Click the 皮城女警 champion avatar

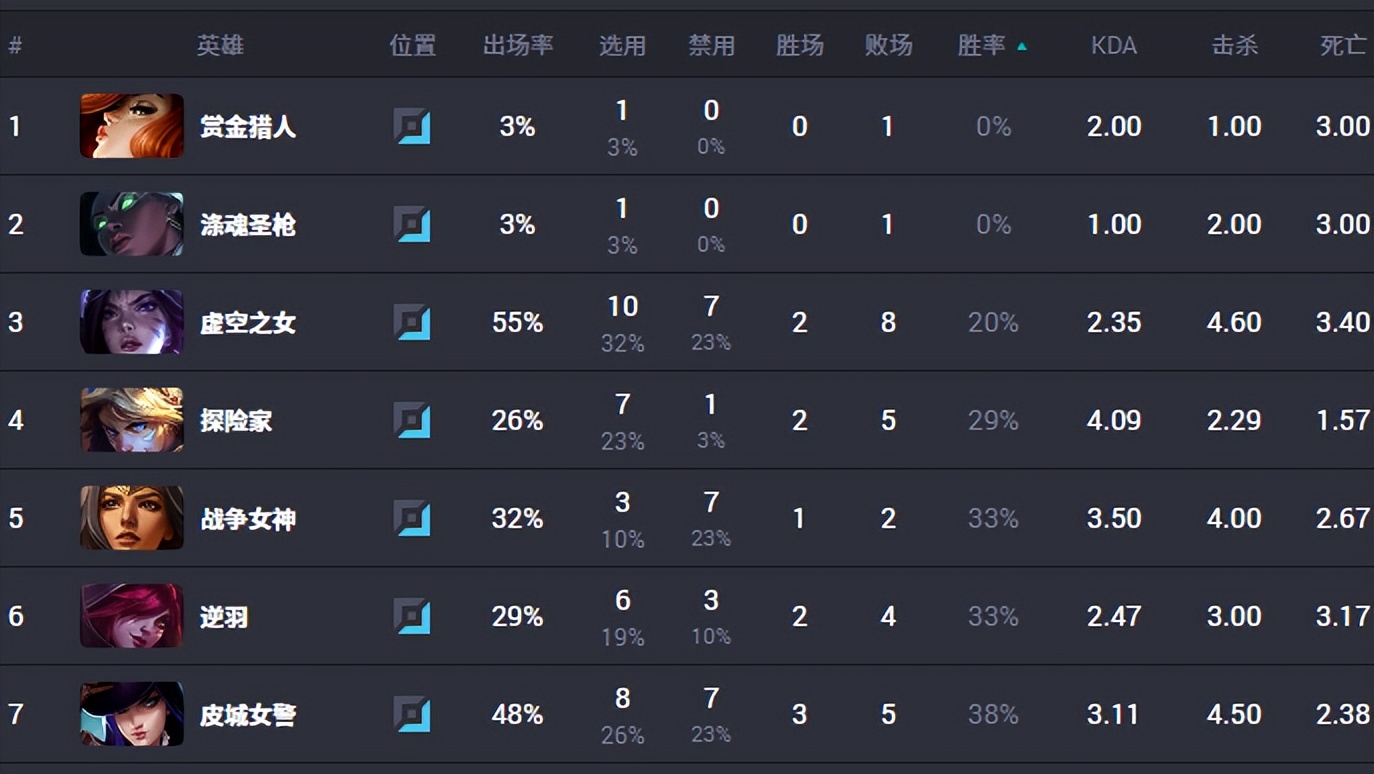click(132, 715)
